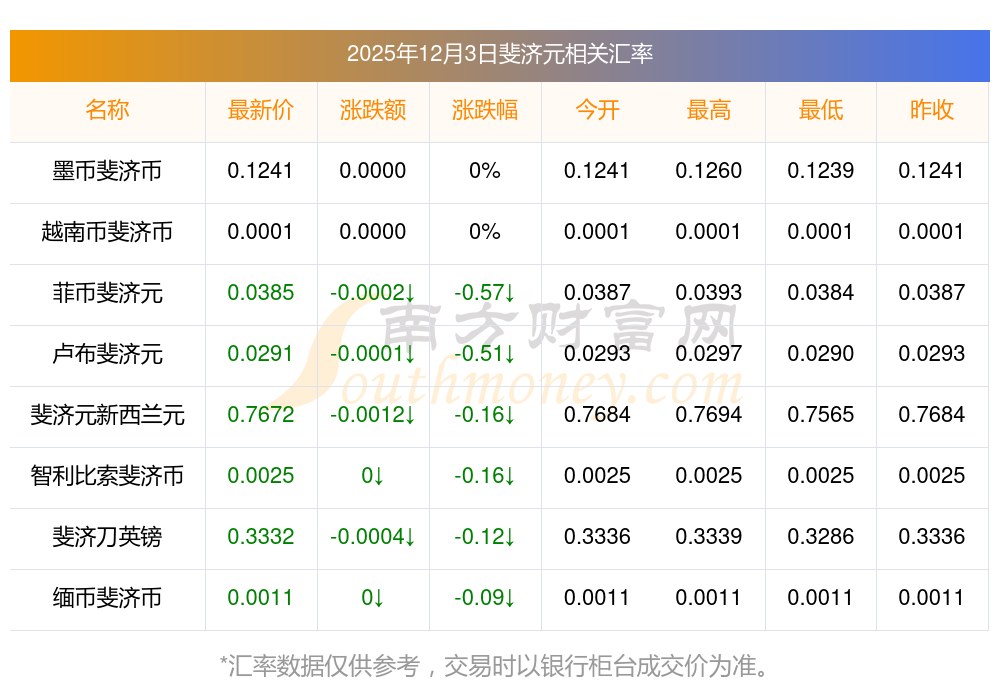Select the 最高 column header
Viewport: 1000px width, 697px height.
pyautogui.click(x=708, y=110)
